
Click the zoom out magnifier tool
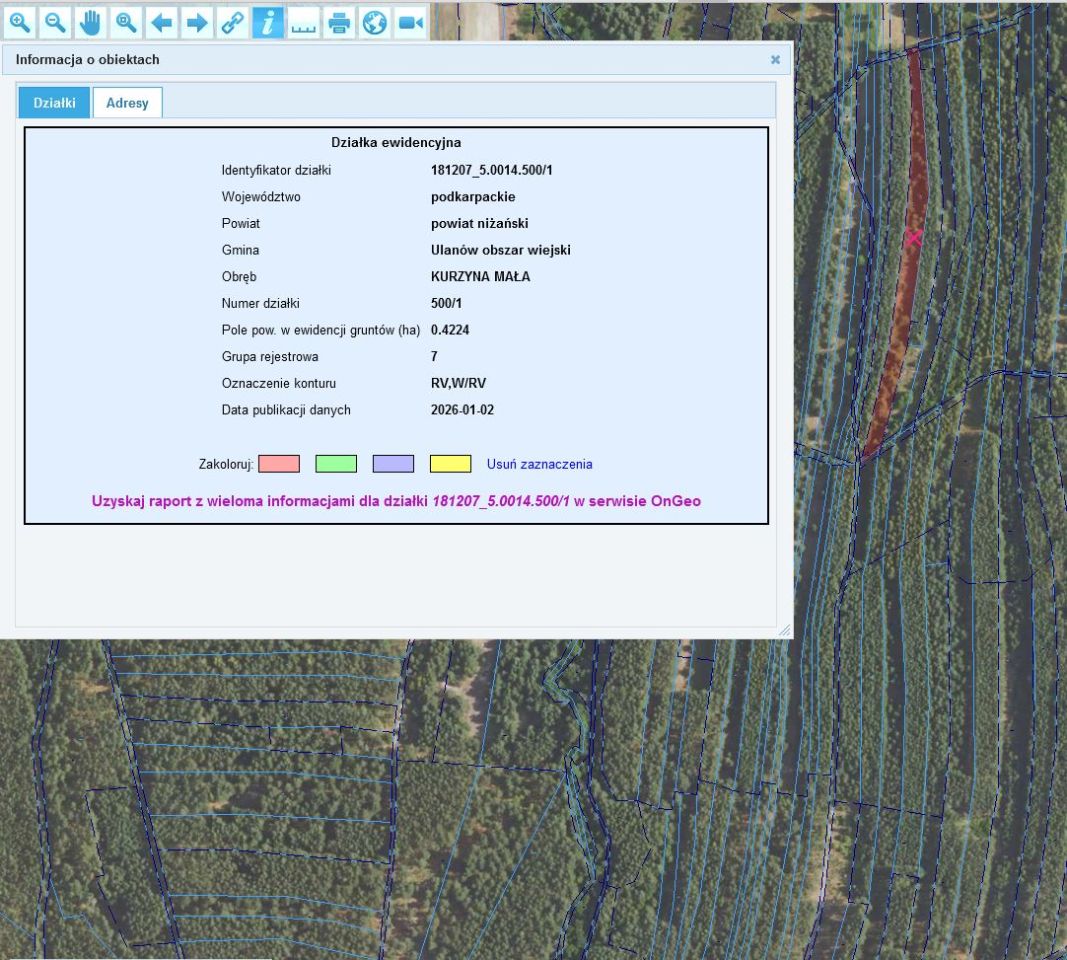tap(55, 22)
